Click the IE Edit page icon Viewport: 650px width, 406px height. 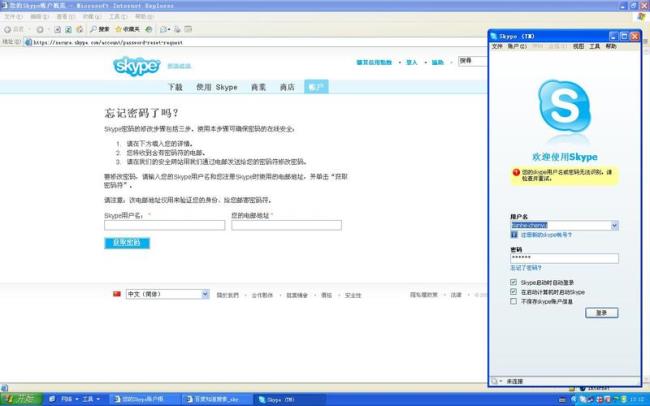coord(188,29)
